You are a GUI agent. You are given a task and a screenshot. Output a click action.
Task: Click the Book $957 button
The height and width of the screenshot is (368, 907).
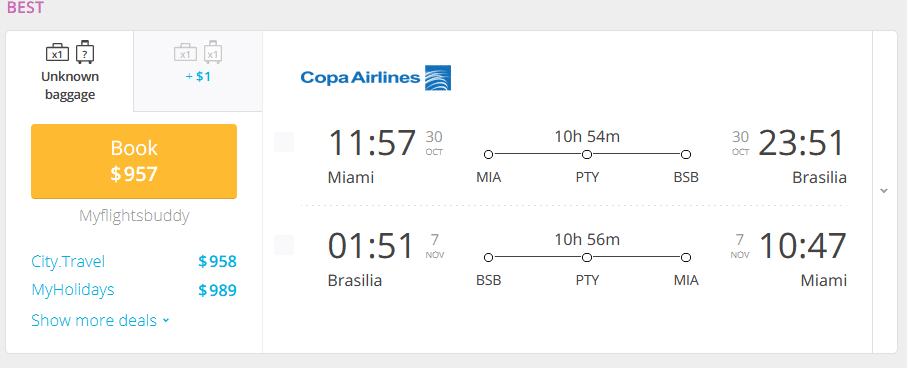click(134, 161)
